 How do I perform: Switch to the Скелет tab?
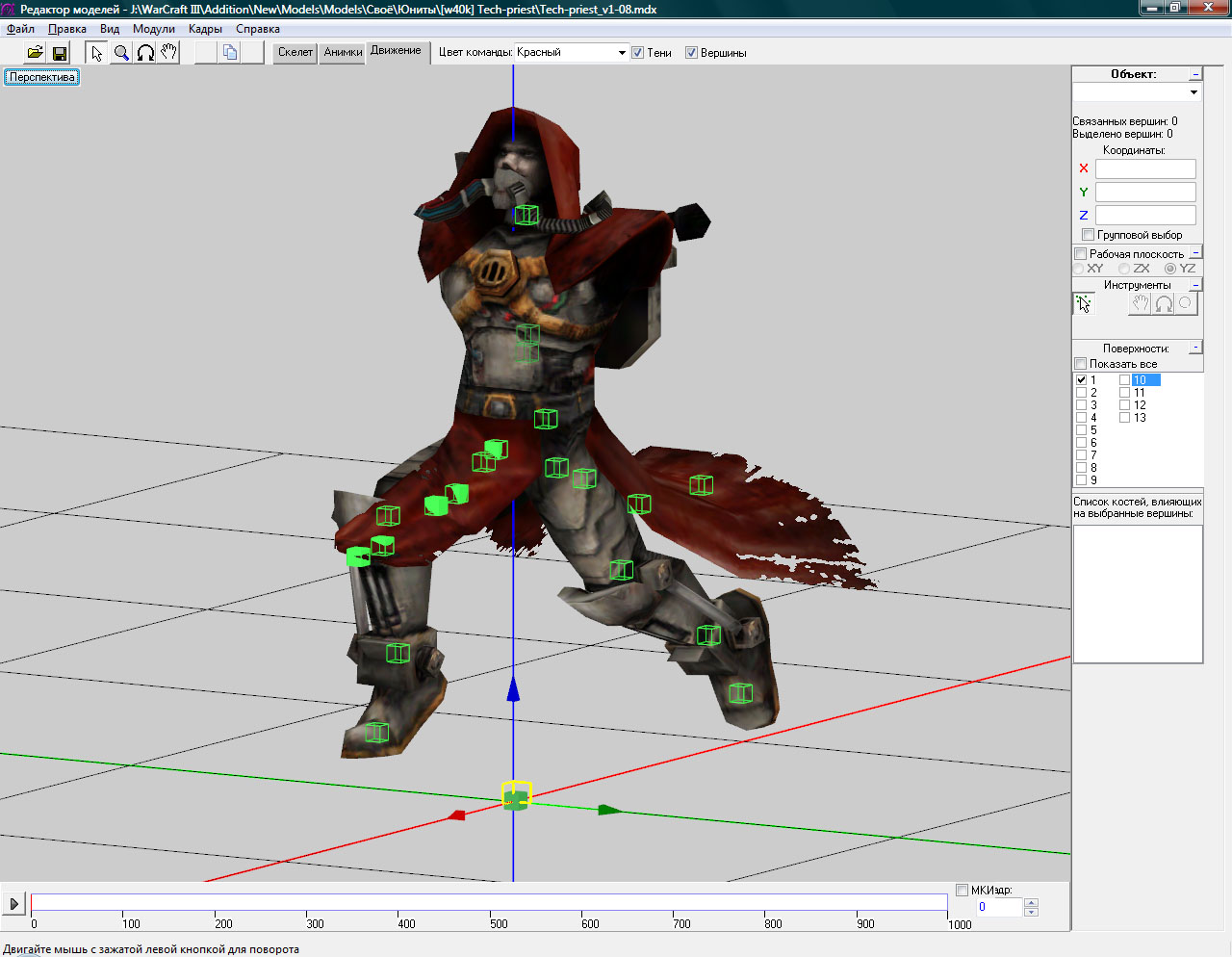coord(295,52)
